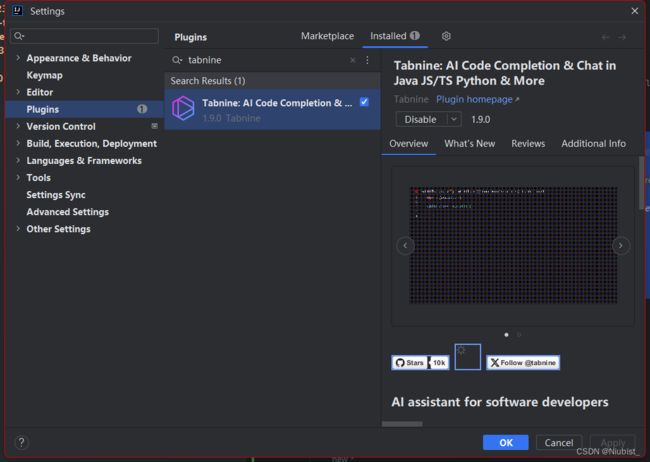
Task: Focus the tabnine plugin search field
Action: pos(265,60)
